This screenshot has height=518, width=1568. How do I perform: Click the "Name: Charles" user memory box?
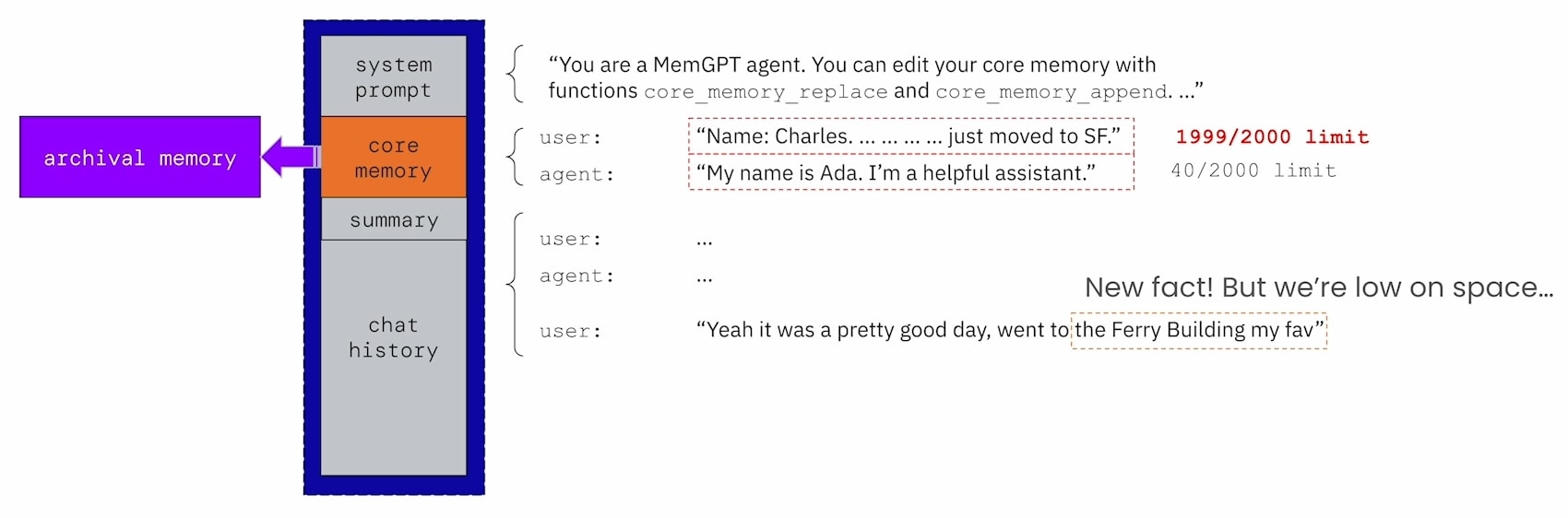click(911, 136)
